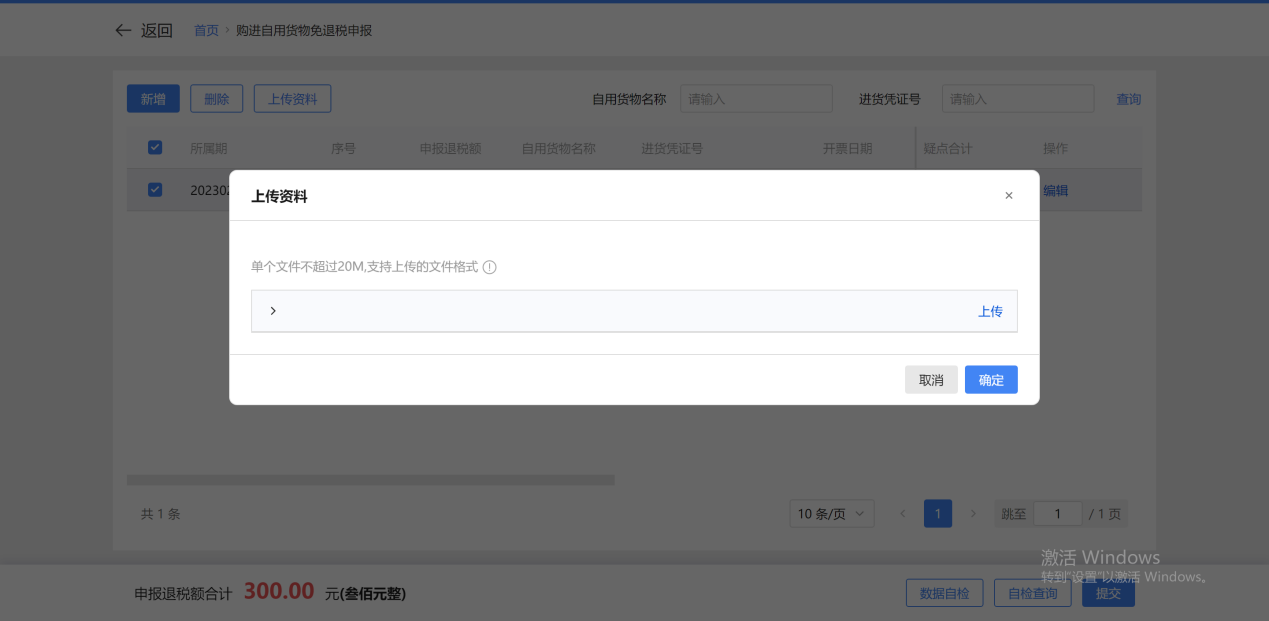The image size is (1269, 621).
Task: Click the 自用货物名称 input field
Action: [x=756, y=99]
